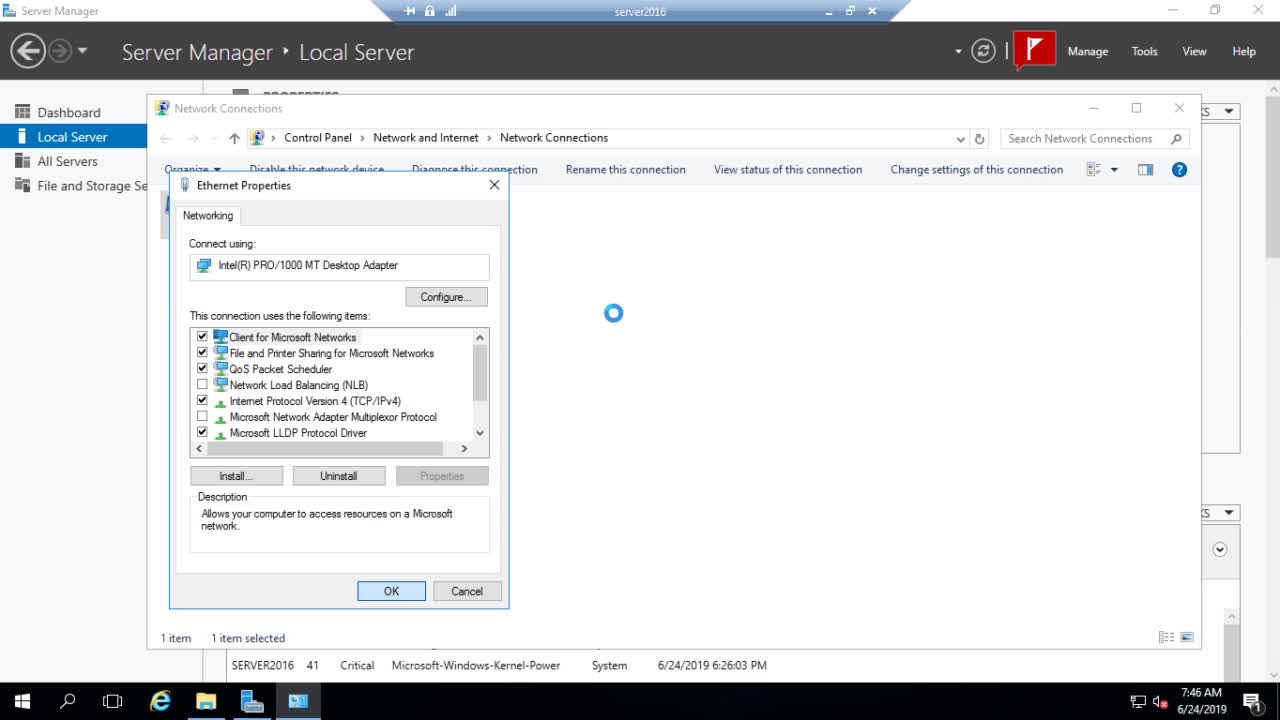Click View status of this connection
1280x720 pixels.
tap(788, 170)
